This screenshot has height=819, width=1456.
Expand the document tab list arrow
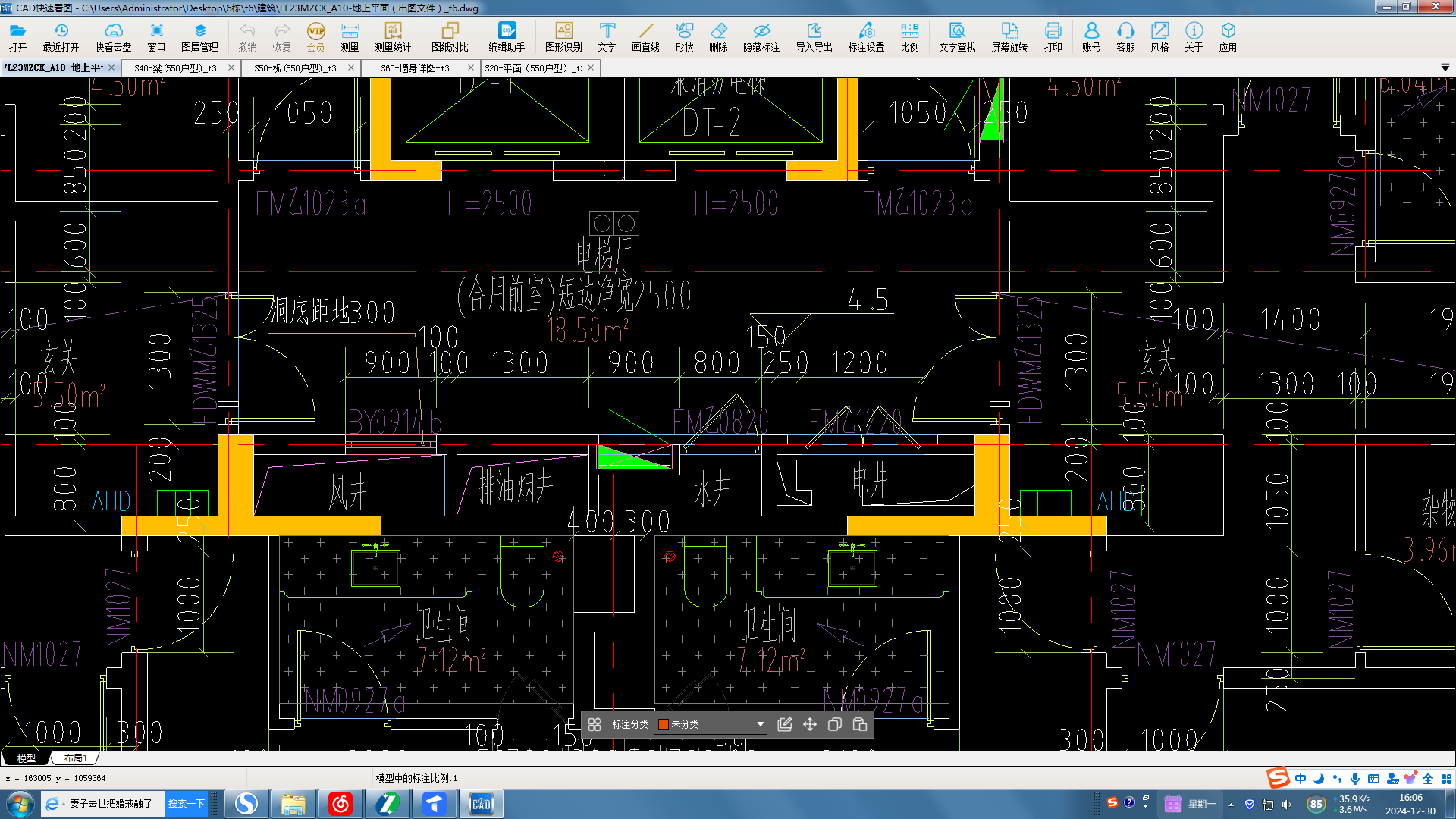pos(1445,67)
